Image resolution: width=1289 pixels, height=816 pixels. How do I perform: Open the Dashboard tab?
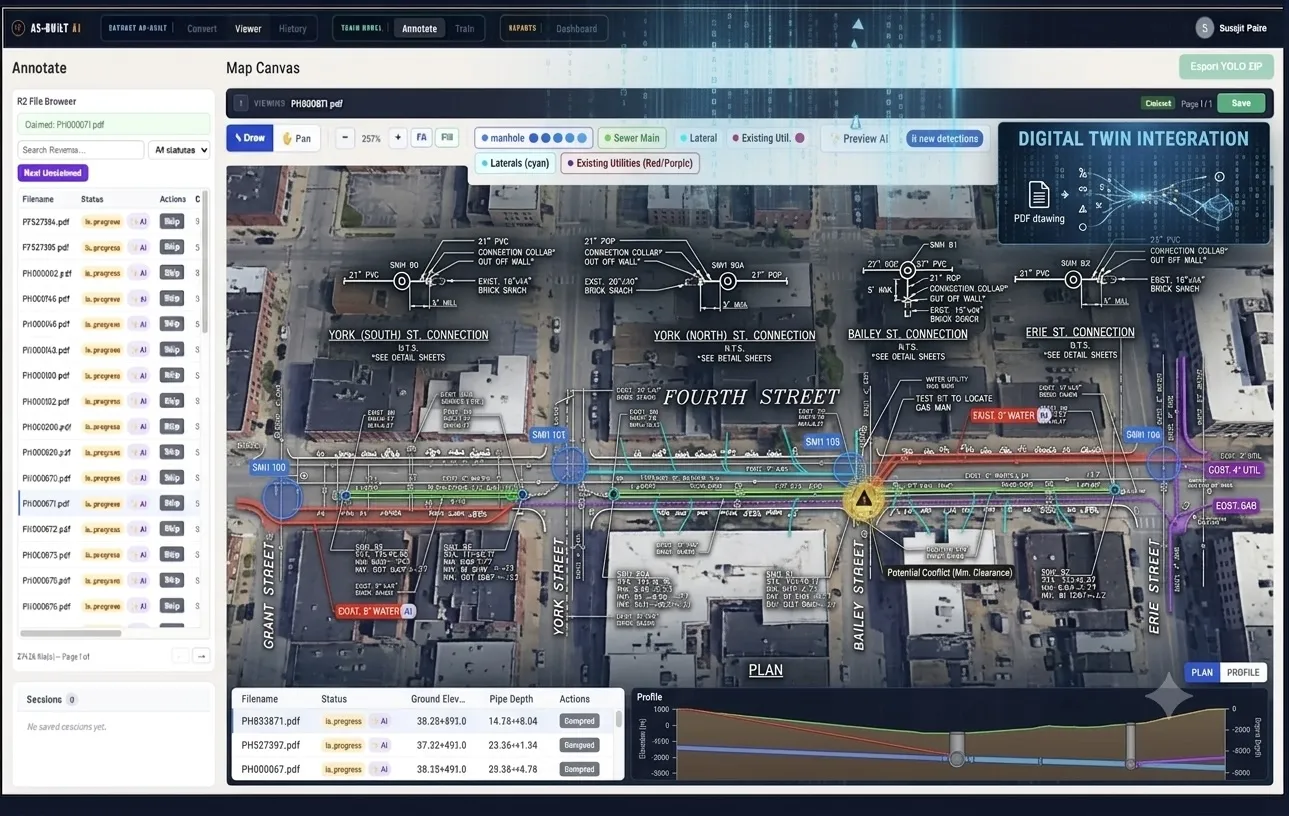(x=576, y=28)
